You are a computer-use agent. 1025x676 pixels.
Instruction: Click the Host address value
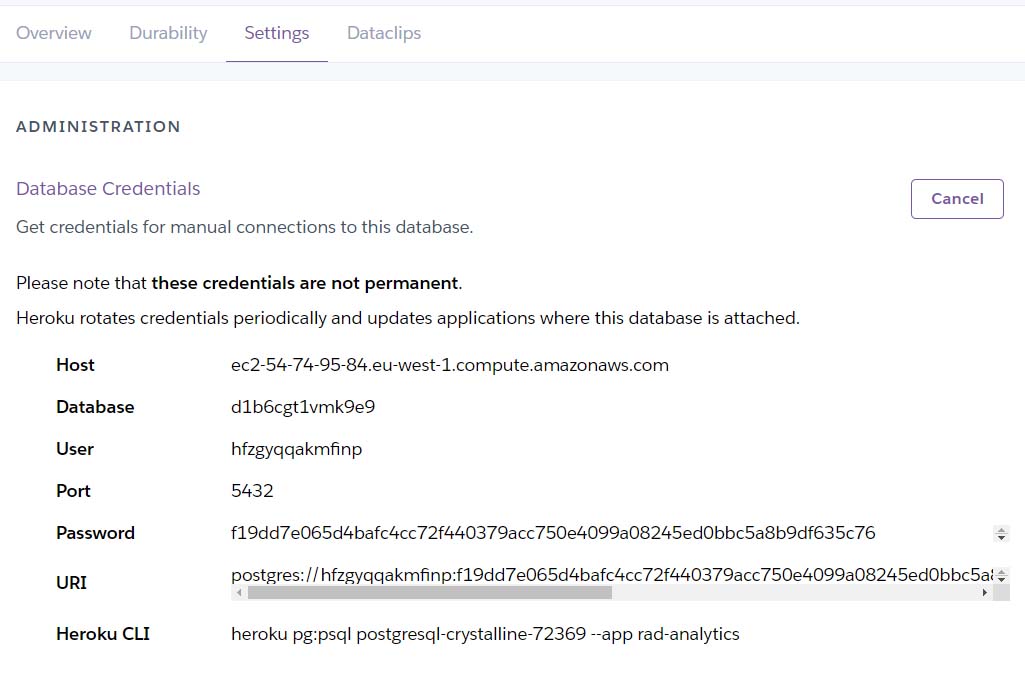450,365
